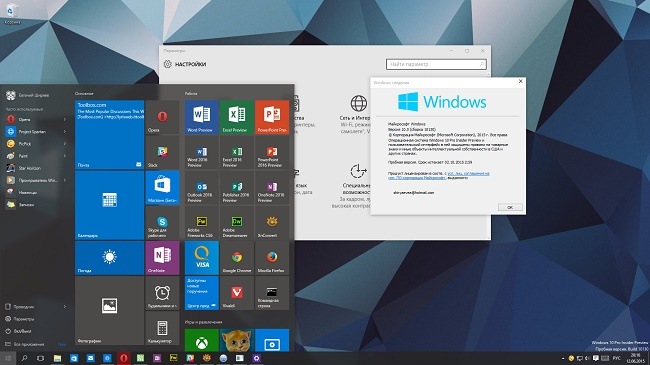
Task: Open the Store (Магазин) tile
Action: click(162, 187)
